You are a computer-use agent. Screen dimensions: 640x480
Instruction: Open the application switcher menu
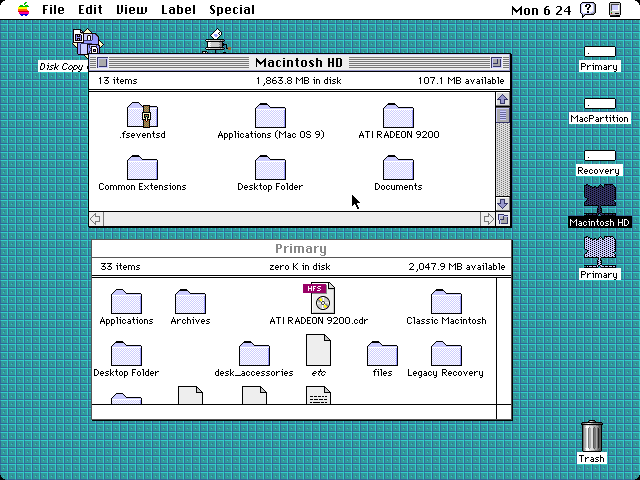[x=615, y=9]
